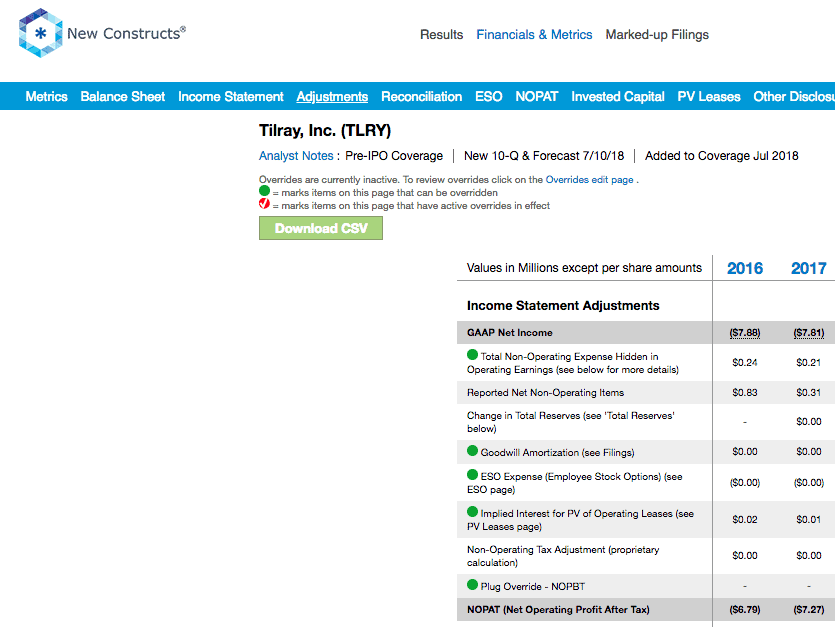835x627 pixels.
Task: Click the Tilray, Inc. (TLRY) heading
Action: tap(325, 131)
